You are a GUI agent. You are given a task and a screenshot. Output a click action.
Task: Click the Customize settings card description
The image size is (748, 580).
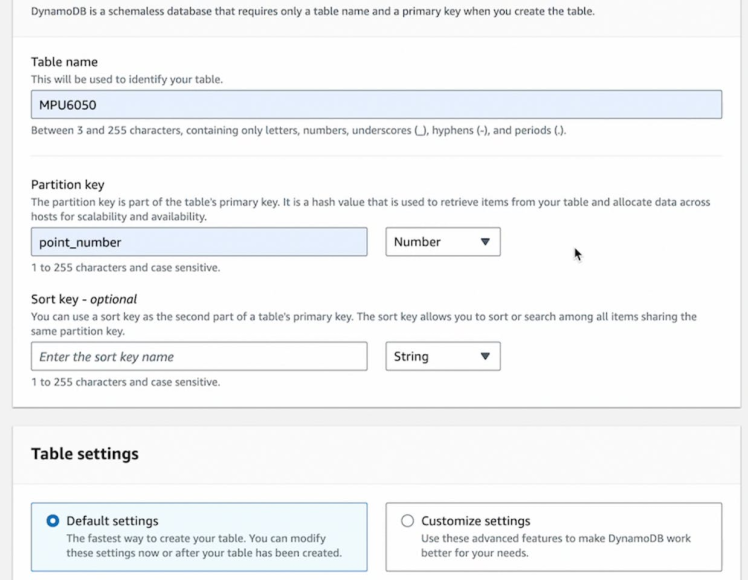pyautogui.click(x=555, y=546)
